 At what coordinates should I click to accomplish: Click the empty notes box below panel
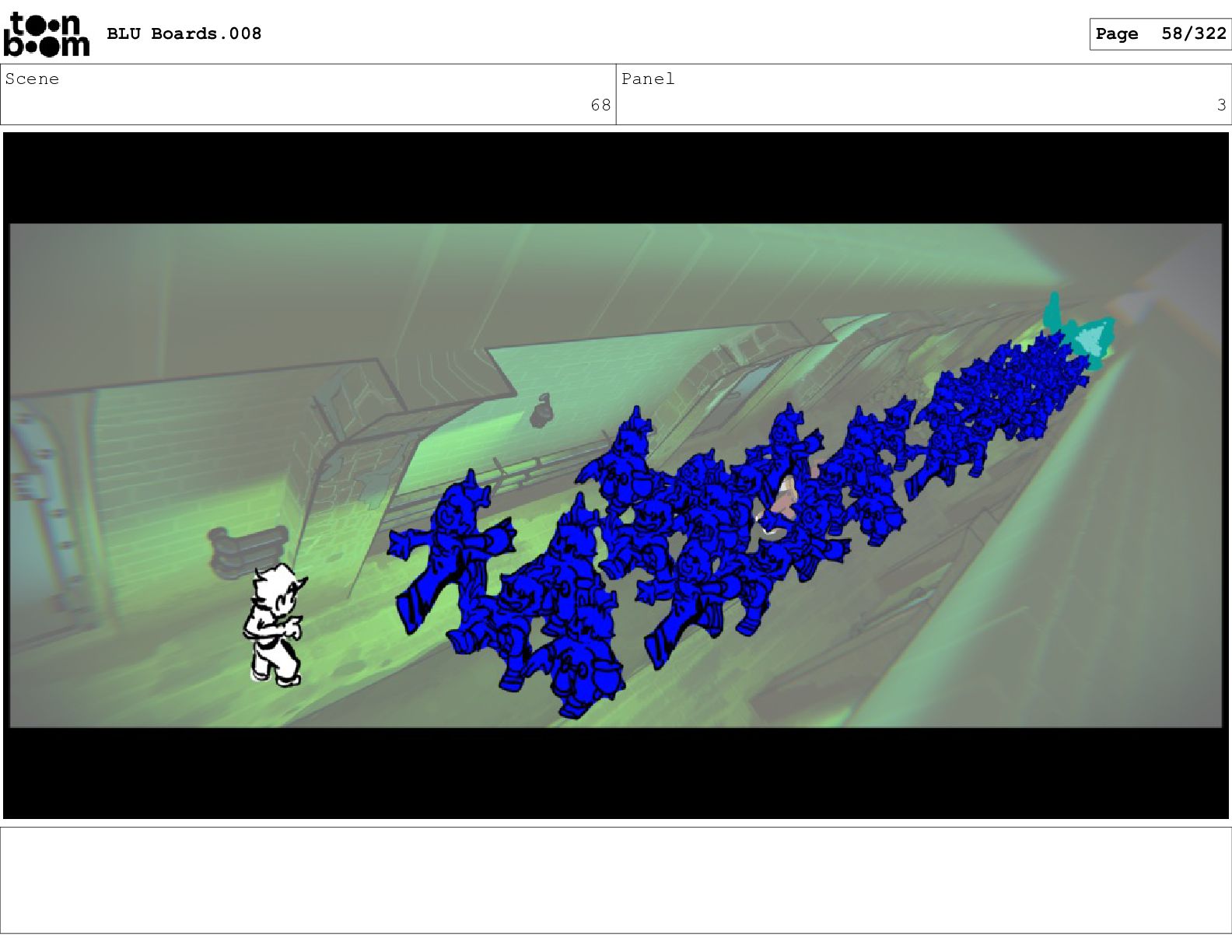[616, 880]
